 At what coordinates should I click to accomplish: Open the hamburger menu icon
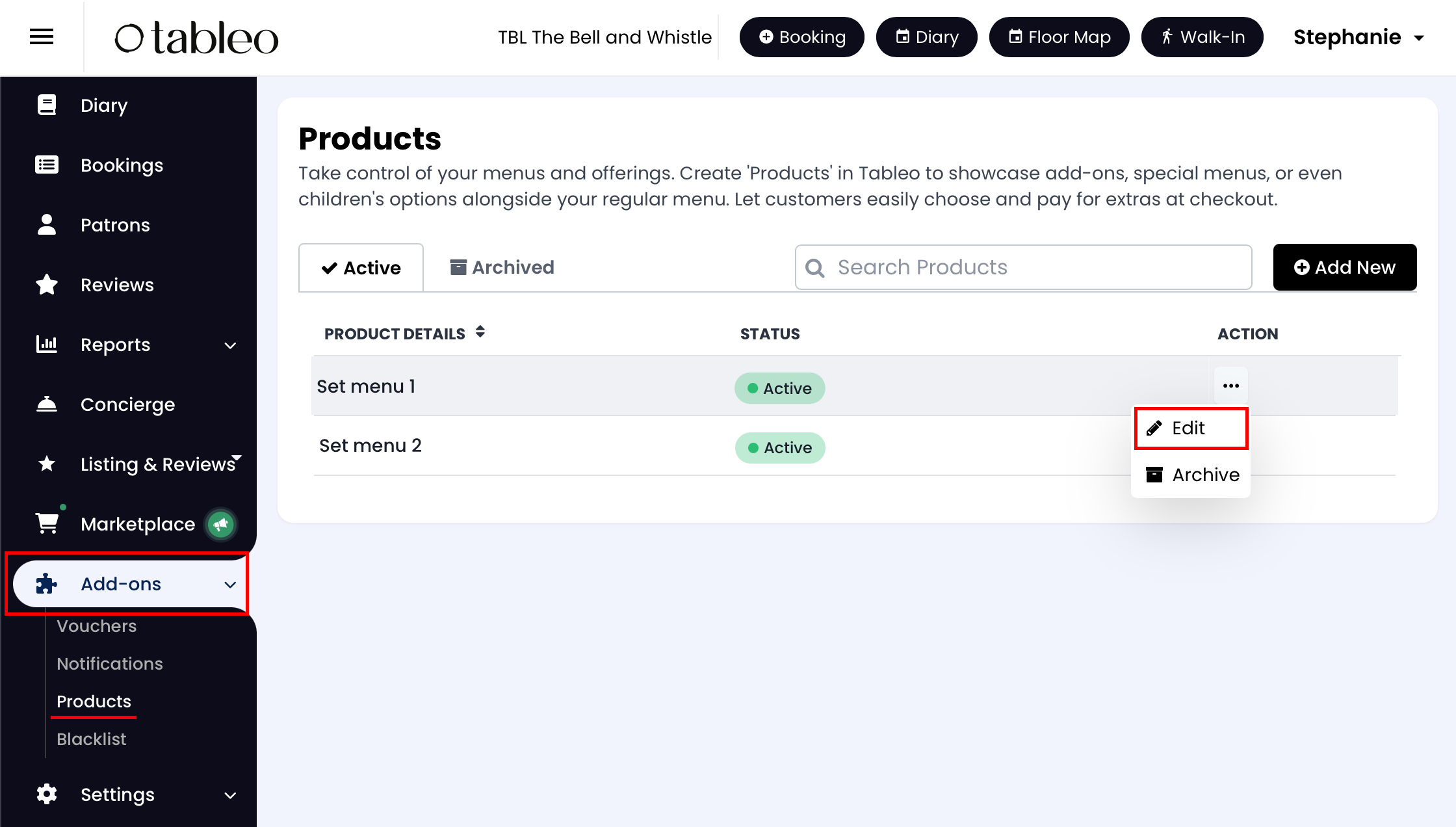pos(42,37)
